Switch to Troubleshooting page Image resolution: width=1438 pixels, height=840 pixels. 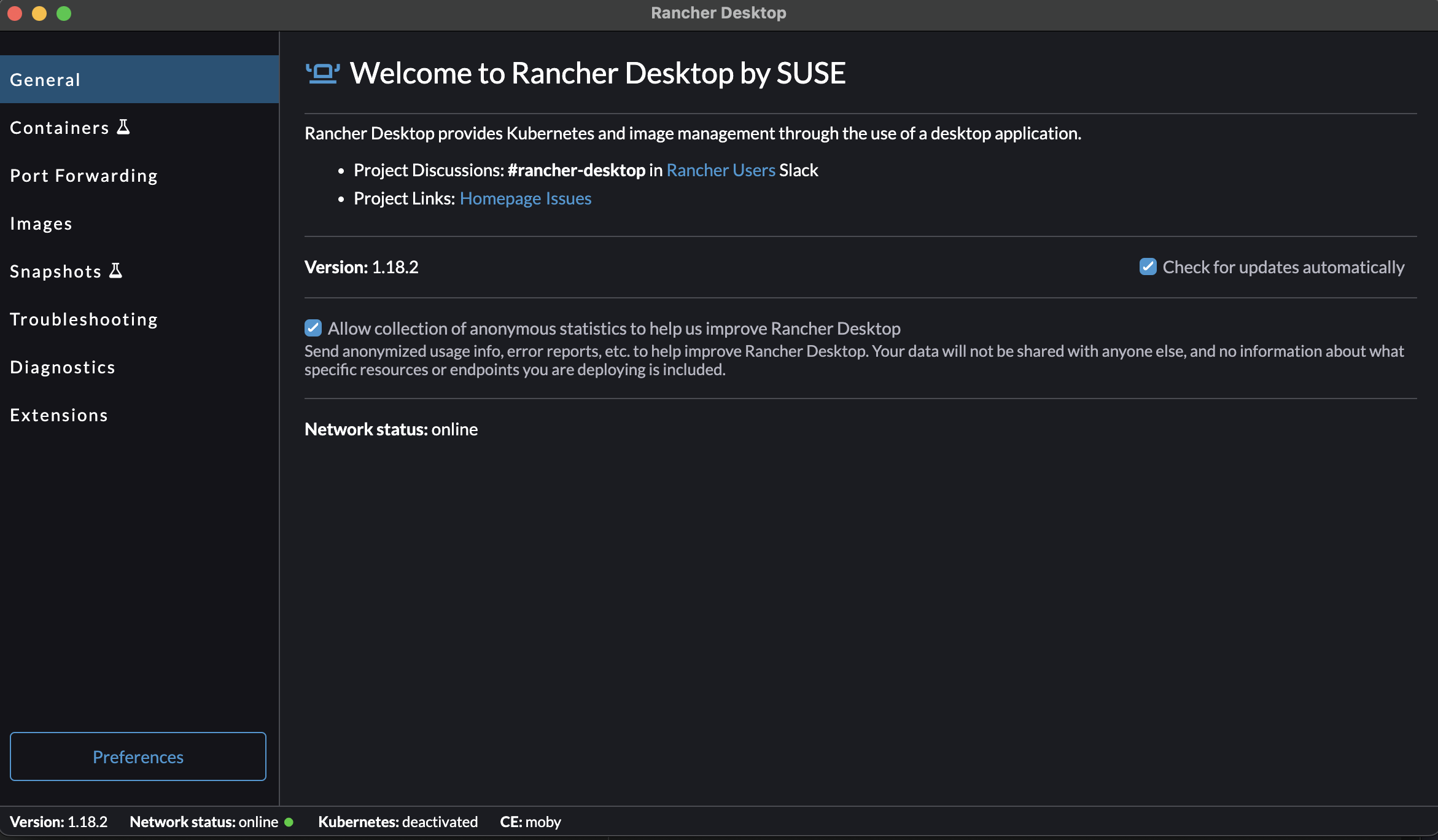tap(84, 319)
